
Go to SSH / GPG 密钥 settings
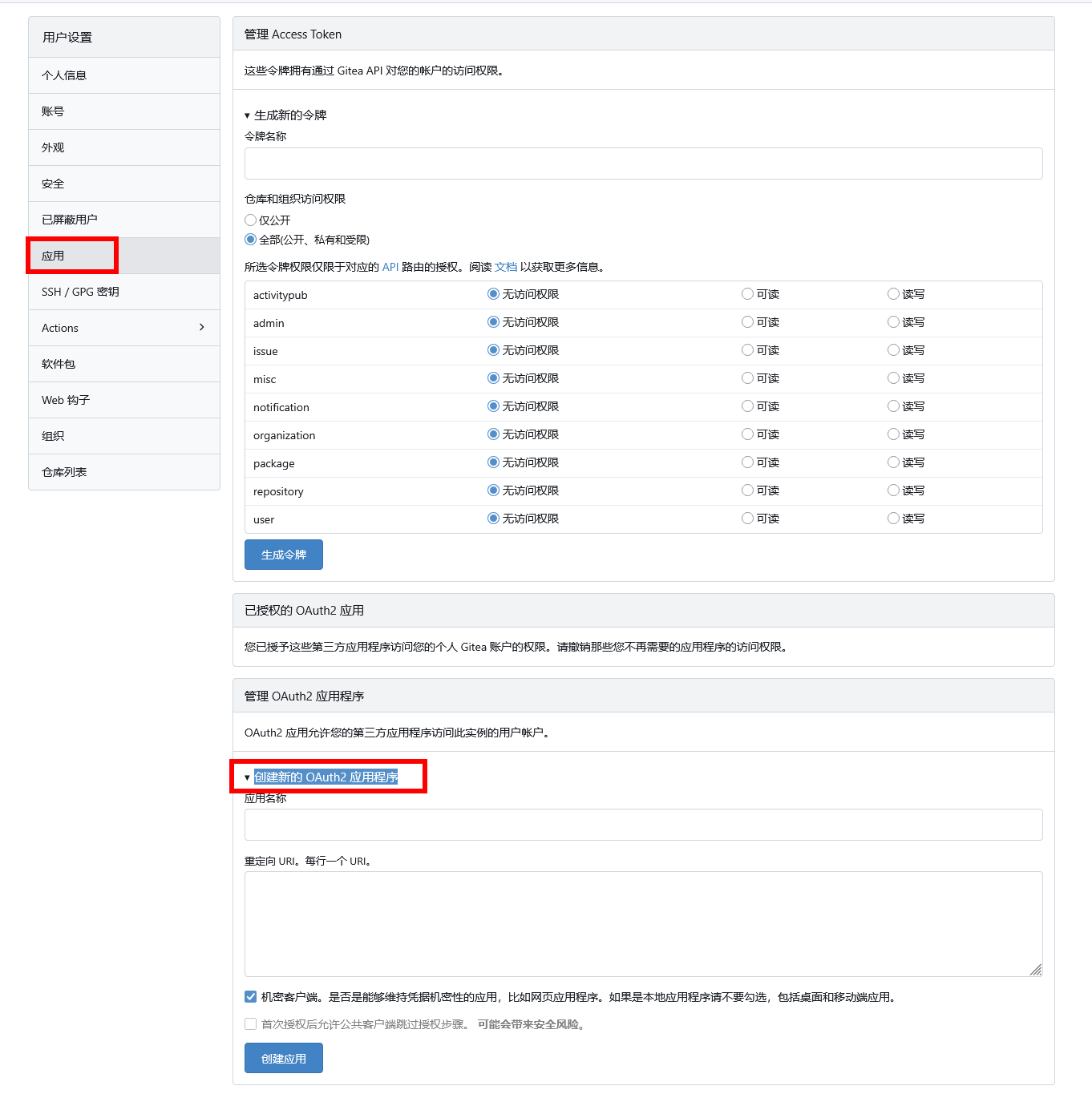tap(80, 292)
